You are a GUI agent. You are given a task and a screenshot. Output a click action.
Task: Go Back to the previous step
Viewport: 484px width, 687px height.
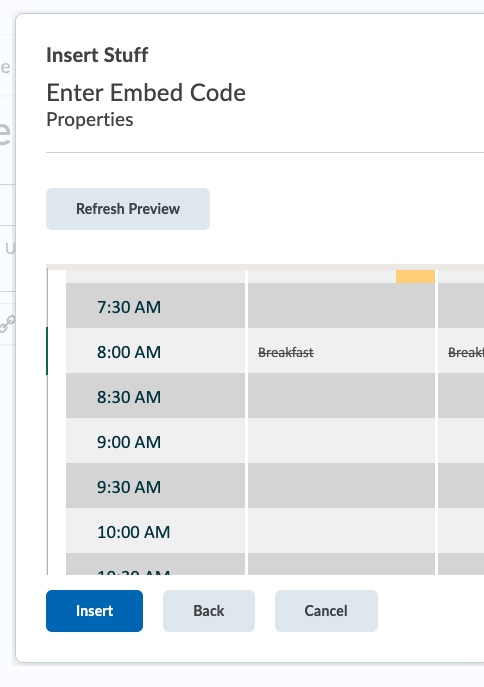(x=209, y=611)
